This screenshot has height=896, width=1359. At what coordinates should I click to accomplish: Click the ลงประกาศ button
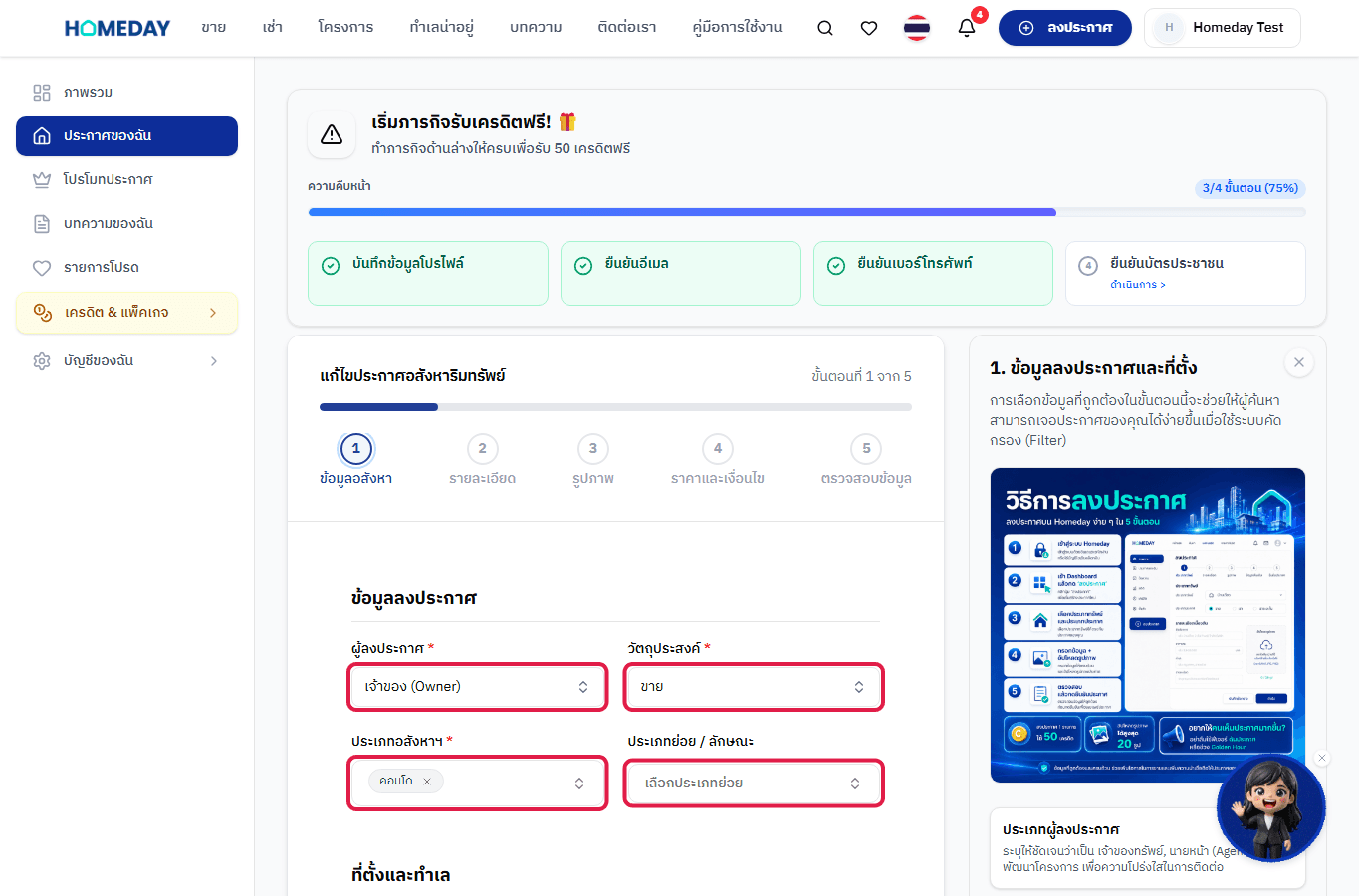coord(1065,28)
